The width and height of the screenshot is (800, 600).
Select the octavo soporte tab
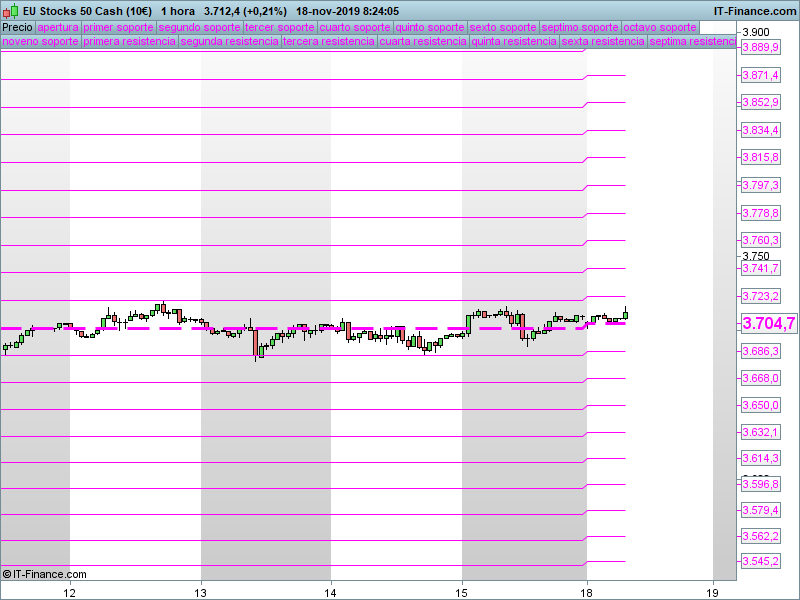(658, 27)
